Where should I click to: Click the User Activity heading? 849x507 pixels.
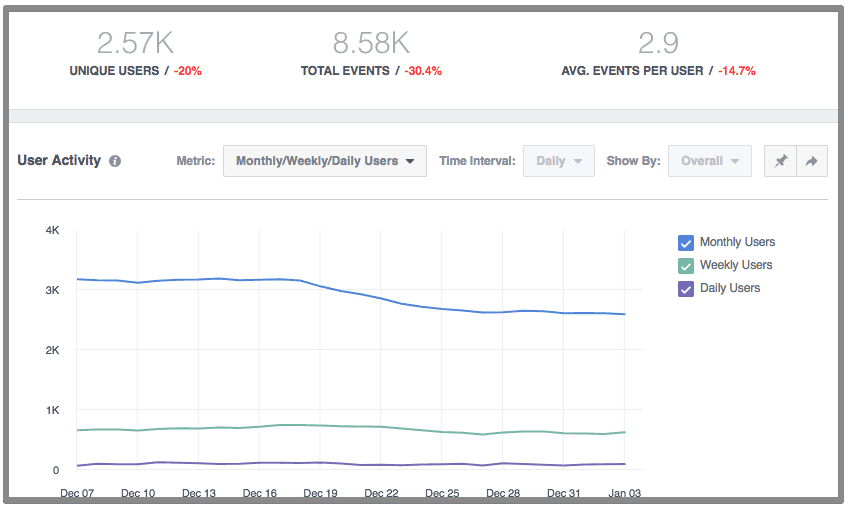tap(59, 160)
